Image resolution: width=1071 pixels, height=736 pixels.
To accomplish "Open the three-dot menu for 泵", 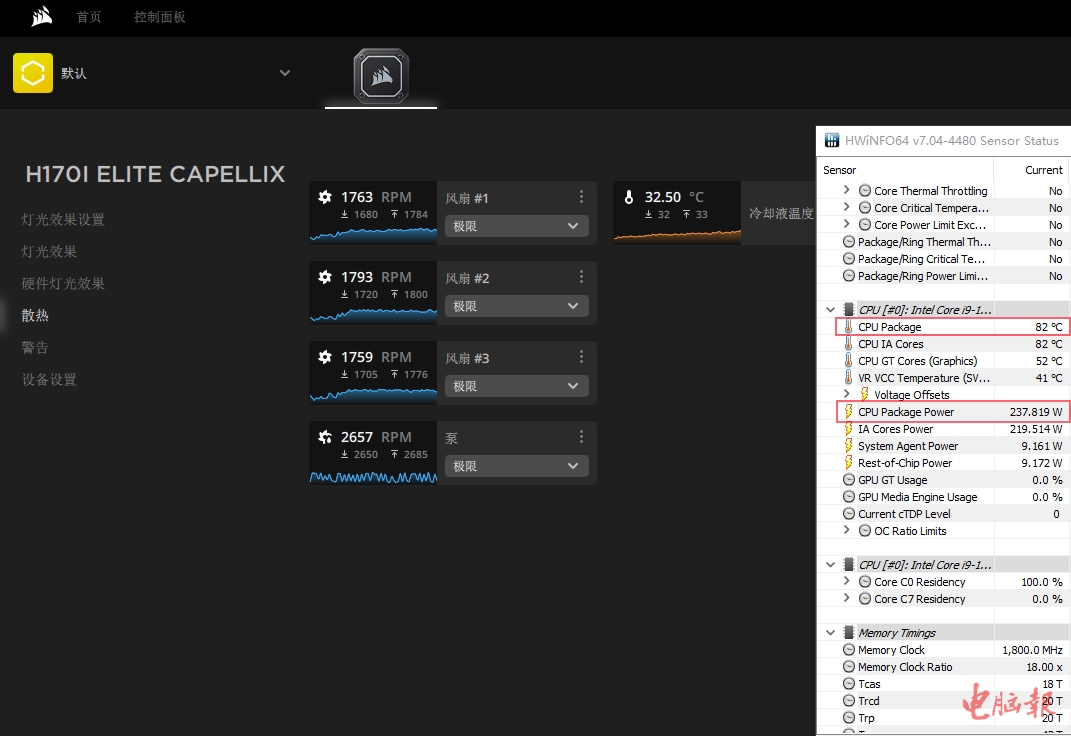I will (581, 437).
